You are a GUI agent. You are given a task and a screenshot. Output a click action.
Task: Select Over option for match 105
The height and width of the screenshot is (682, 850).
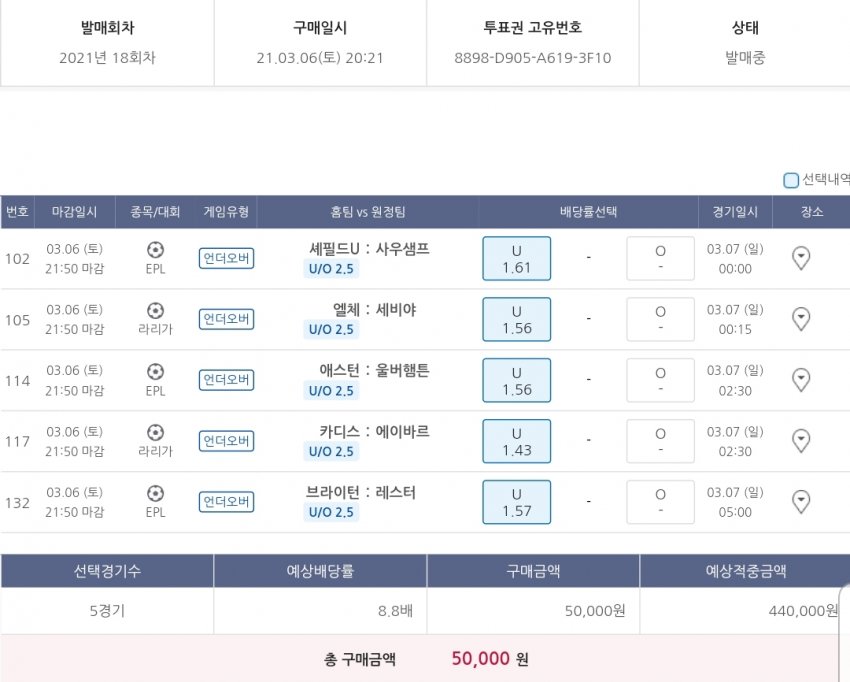tap(660, 319)
